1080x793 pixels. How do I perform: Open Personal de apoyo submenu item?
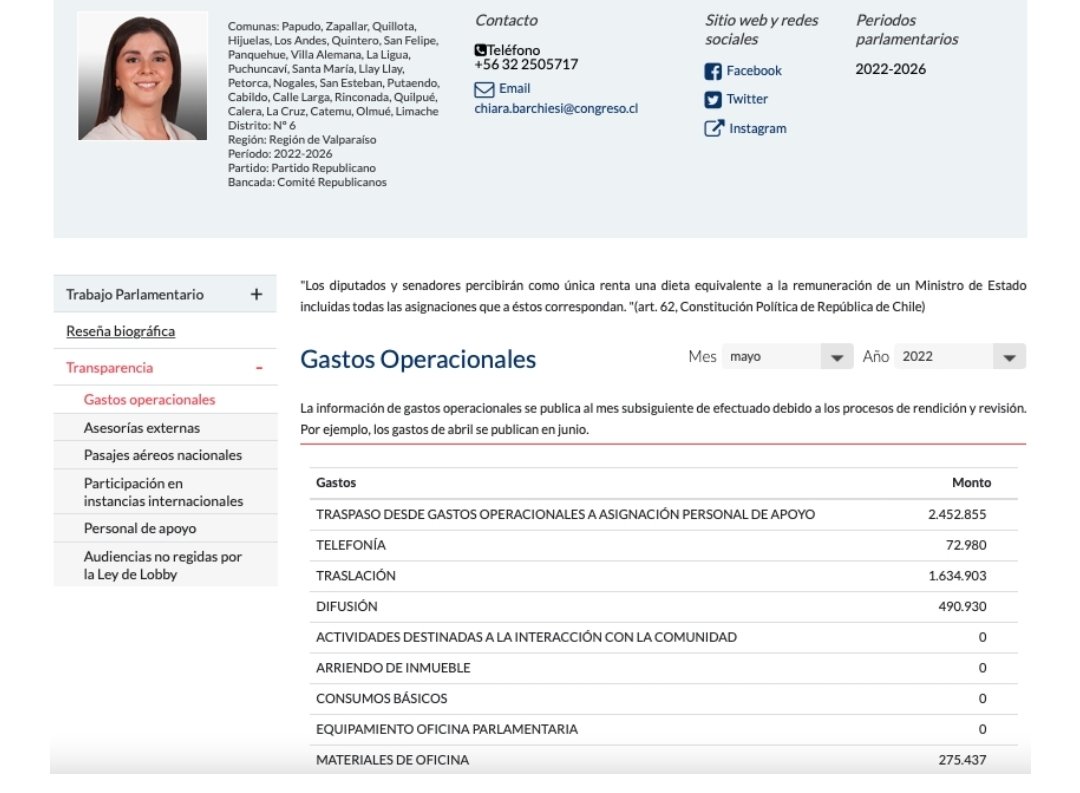click(x=140, y=528)
